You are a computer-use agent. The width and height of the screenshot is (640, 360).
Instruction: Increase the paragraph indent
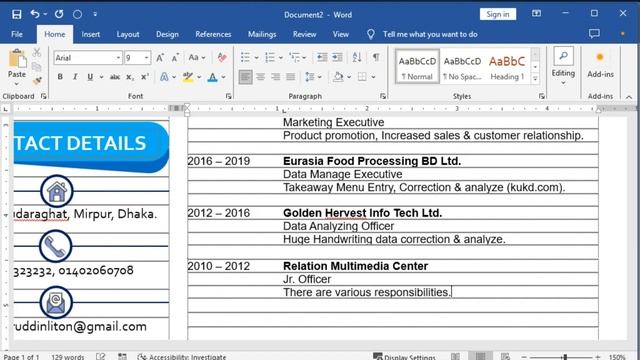pyautogui.click(x=337, y=58)
